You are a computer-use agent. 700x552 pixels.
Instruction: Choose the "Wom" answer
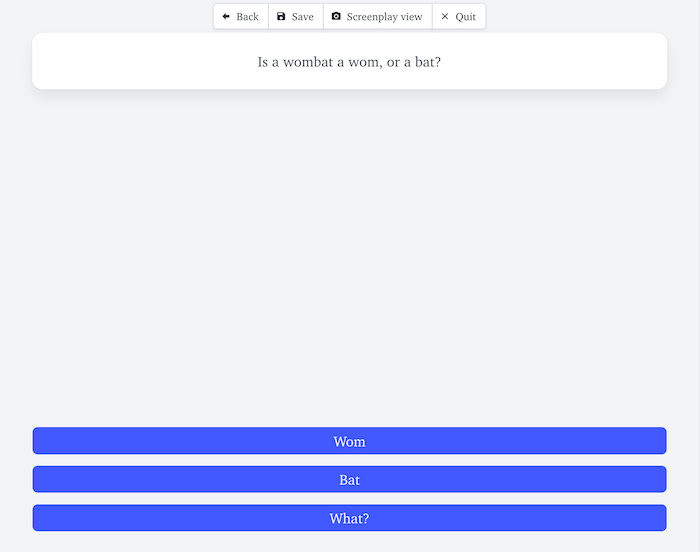349,441
